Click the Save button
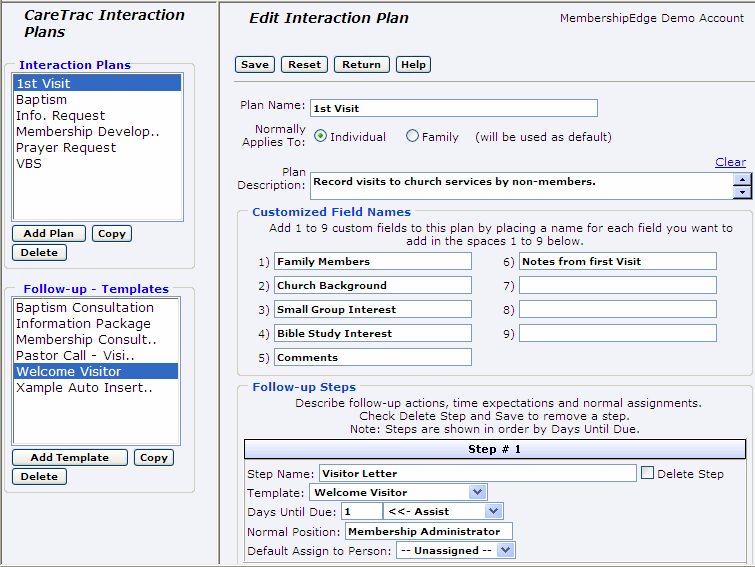Screen dimensions: 755x567 tap(255, 65)
